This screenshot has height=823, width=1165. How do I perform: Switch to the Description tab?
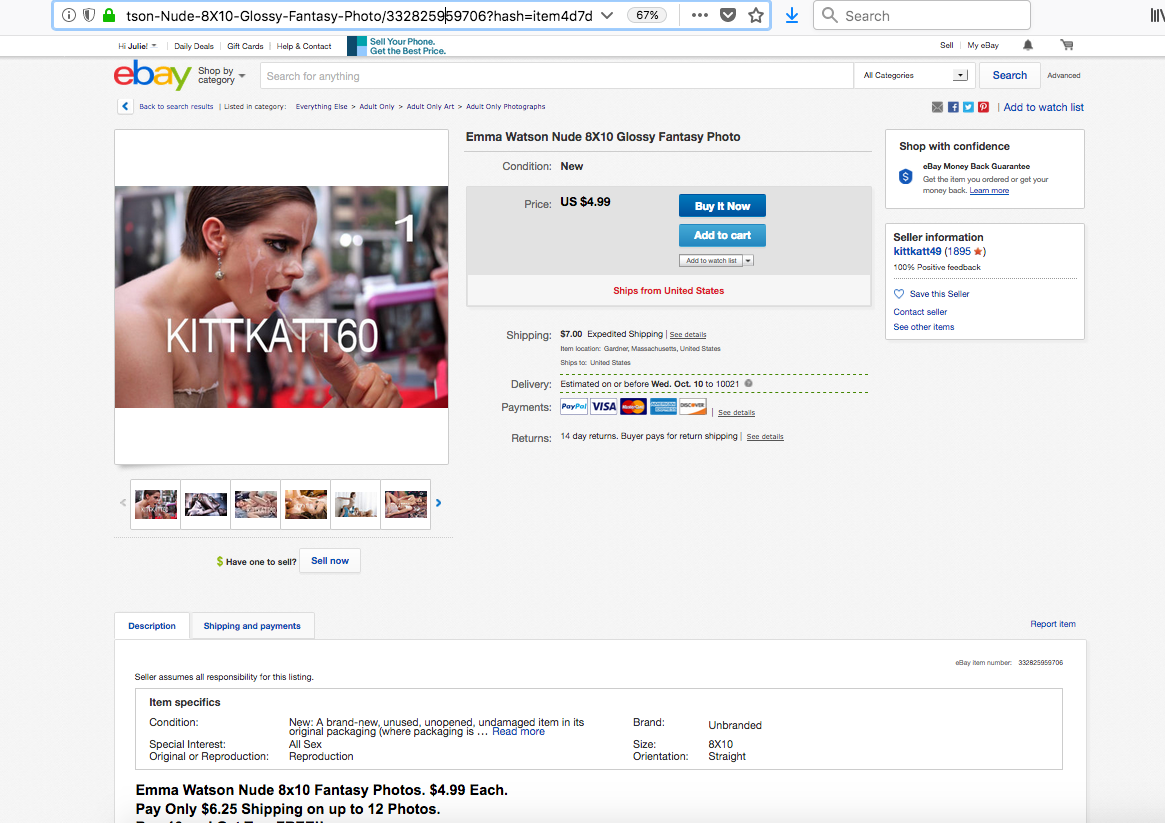(x=152, y=625)
